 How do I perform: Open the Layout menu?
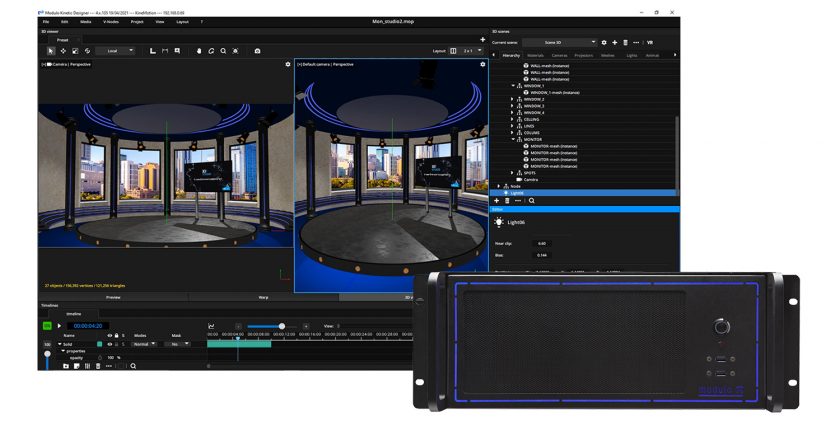point(183,22)
